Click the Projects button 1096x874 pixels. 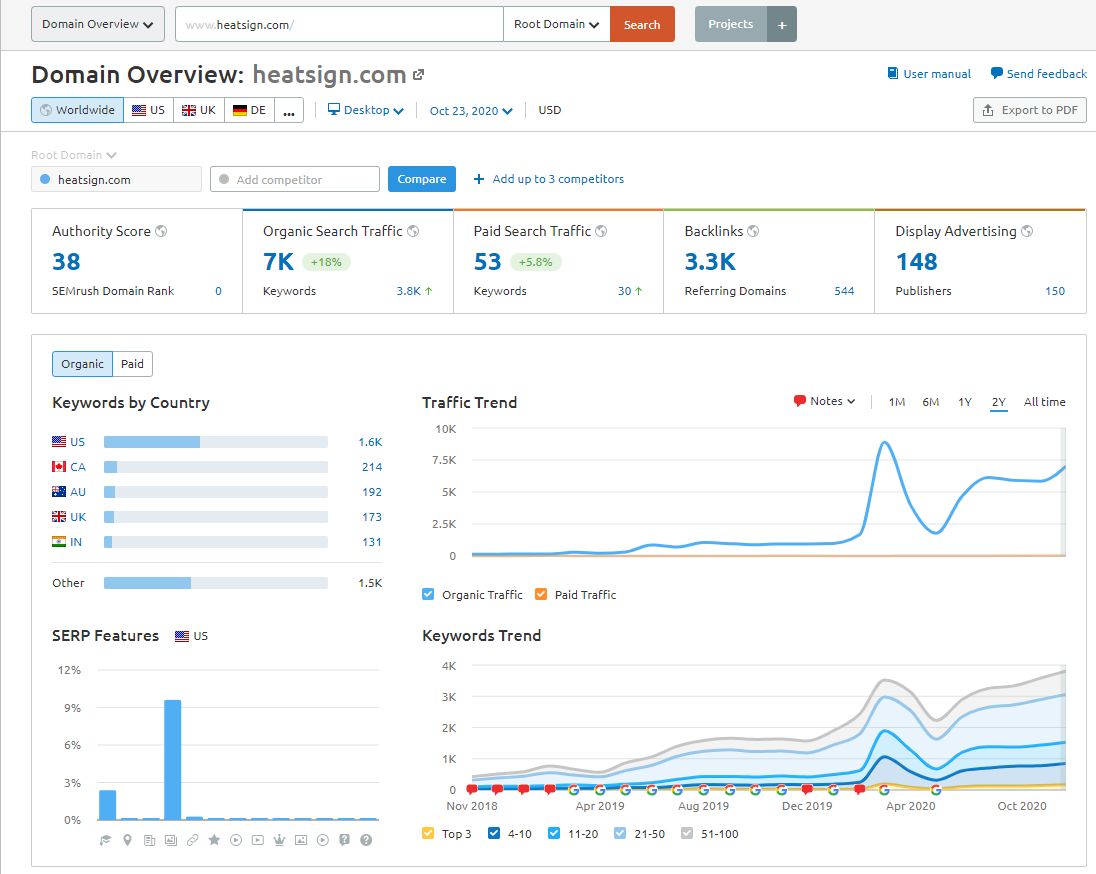click(x=731, y=24)
